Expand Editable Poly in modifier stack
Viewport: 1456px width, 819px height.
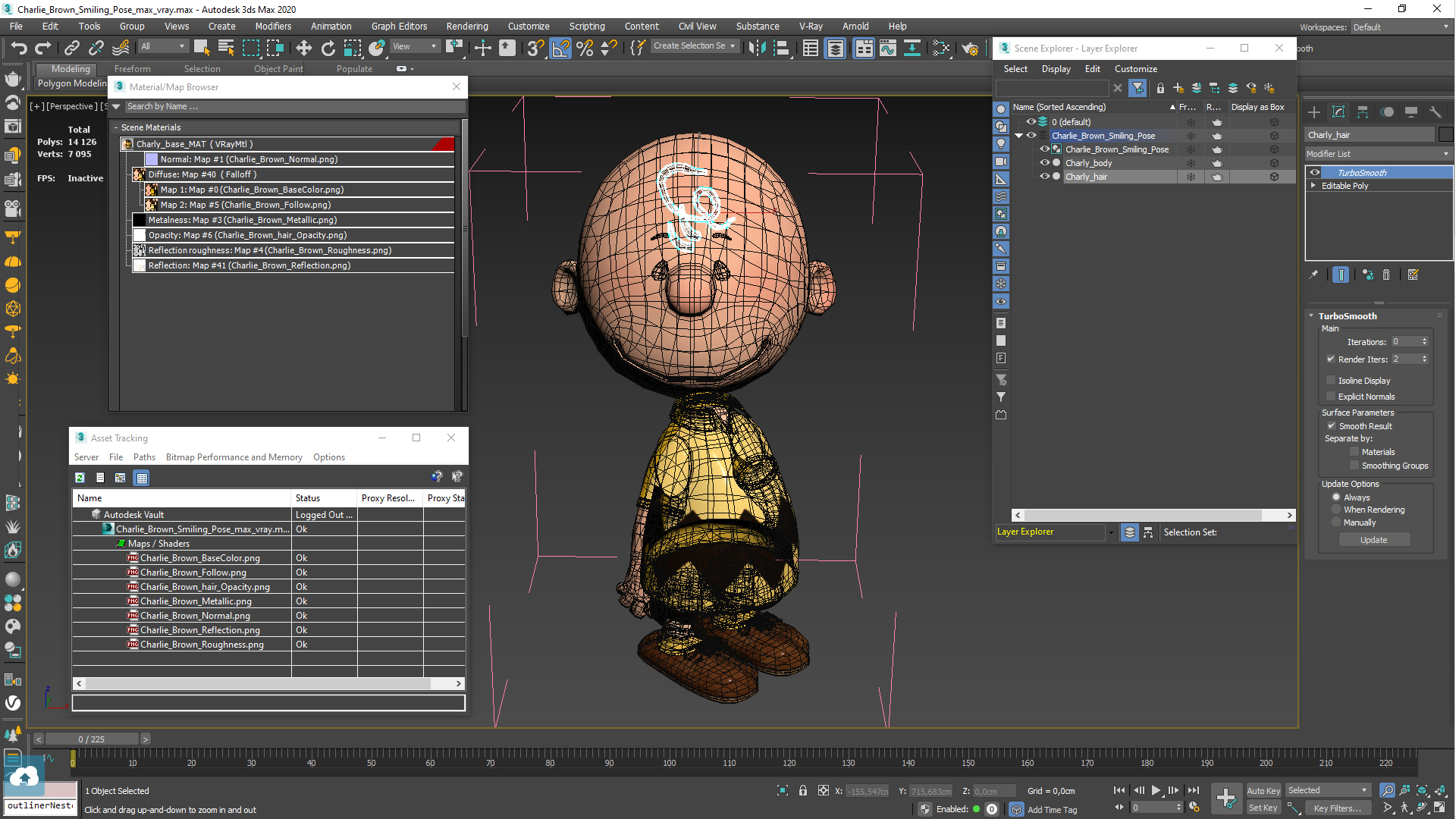(x=1313, y=186)
